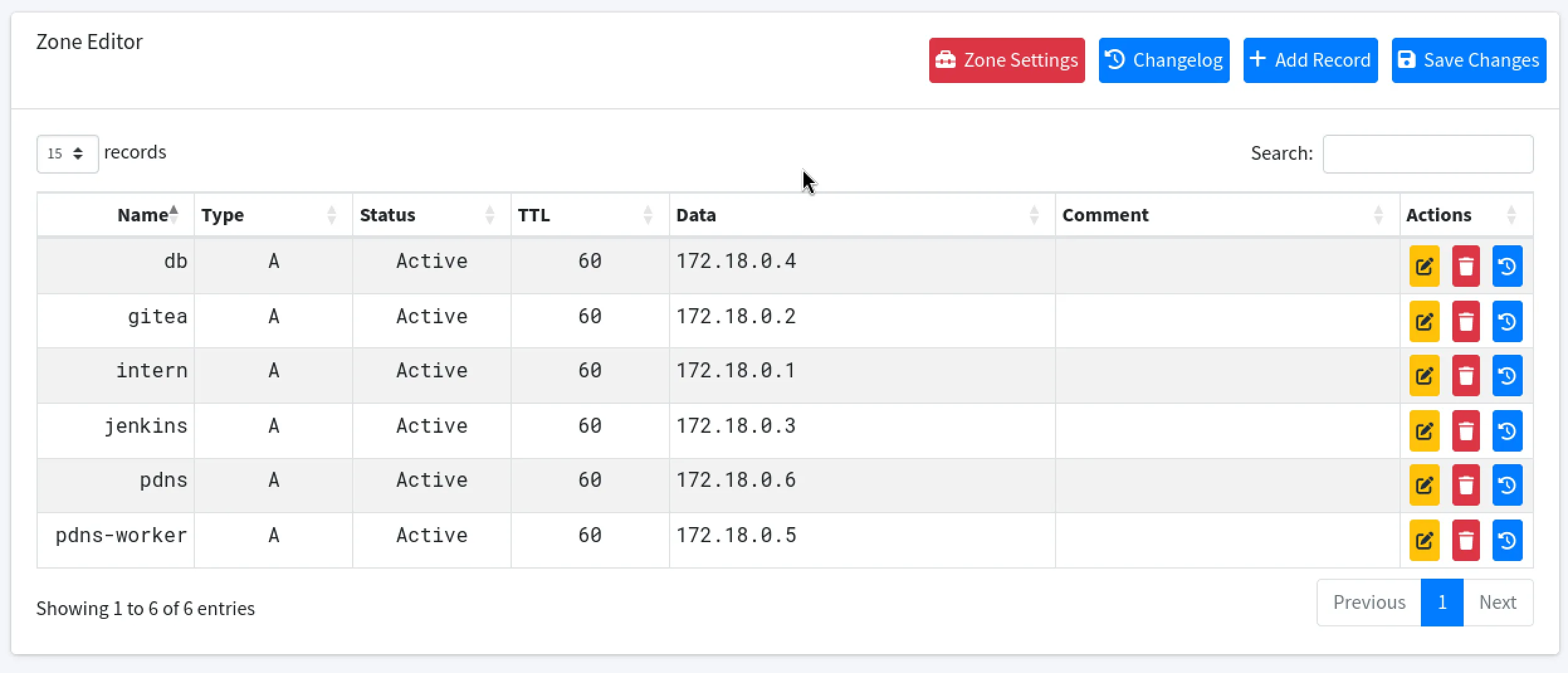Delete the pdns-worker record
This screenshot has height=673, width=1568.
(x=1466, y=540)
